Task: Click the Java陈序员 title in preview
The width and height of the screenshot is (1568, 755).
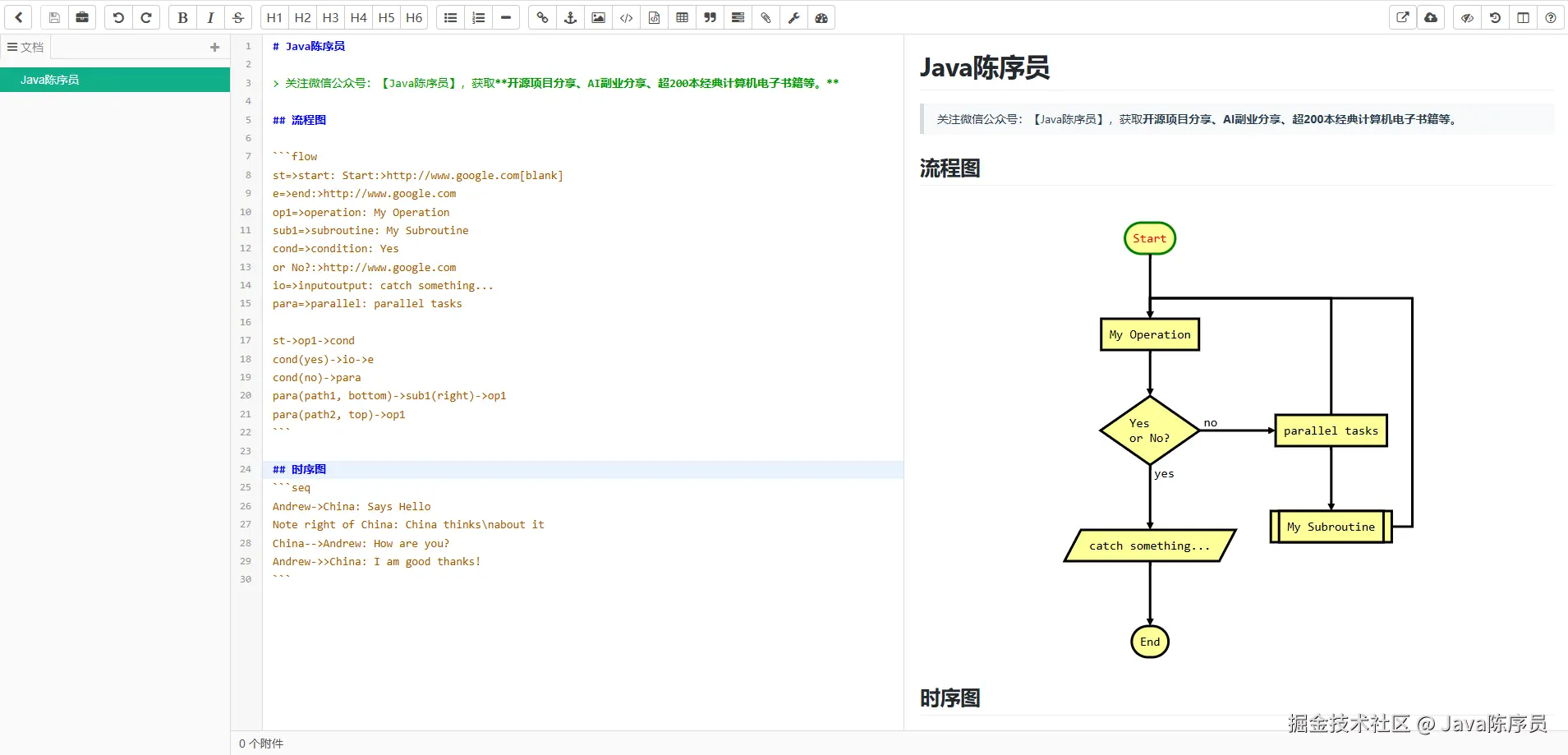Action: point(985,67)
